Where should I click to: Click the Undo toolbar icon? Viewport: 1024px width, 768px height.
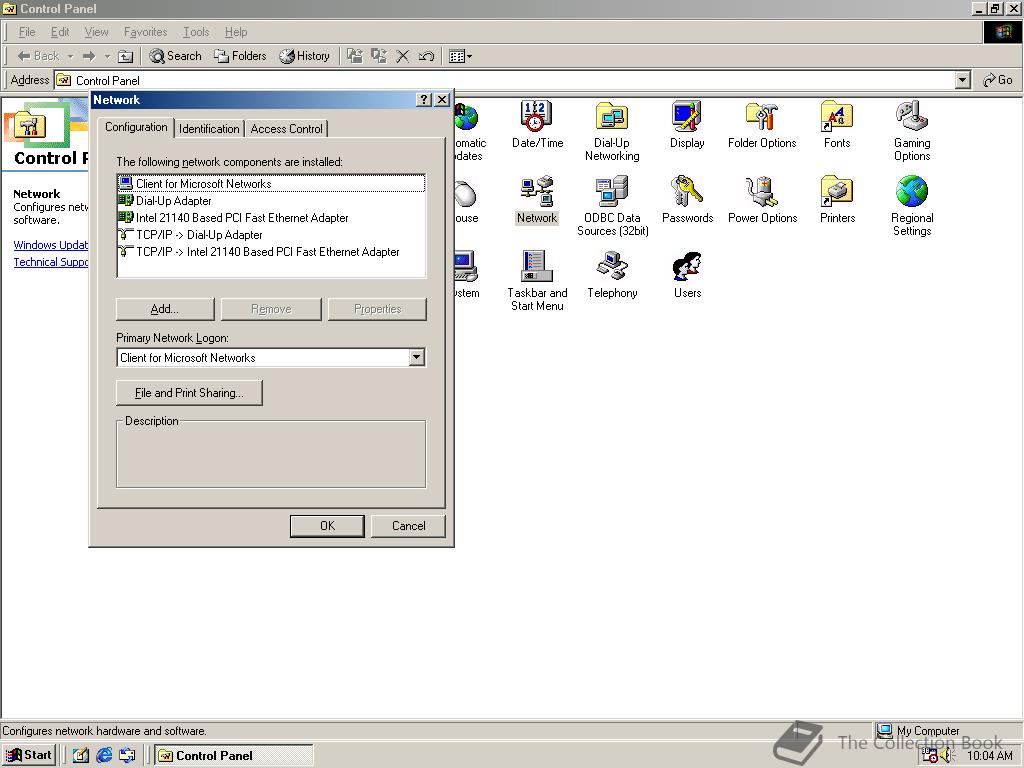coord(426,56)
